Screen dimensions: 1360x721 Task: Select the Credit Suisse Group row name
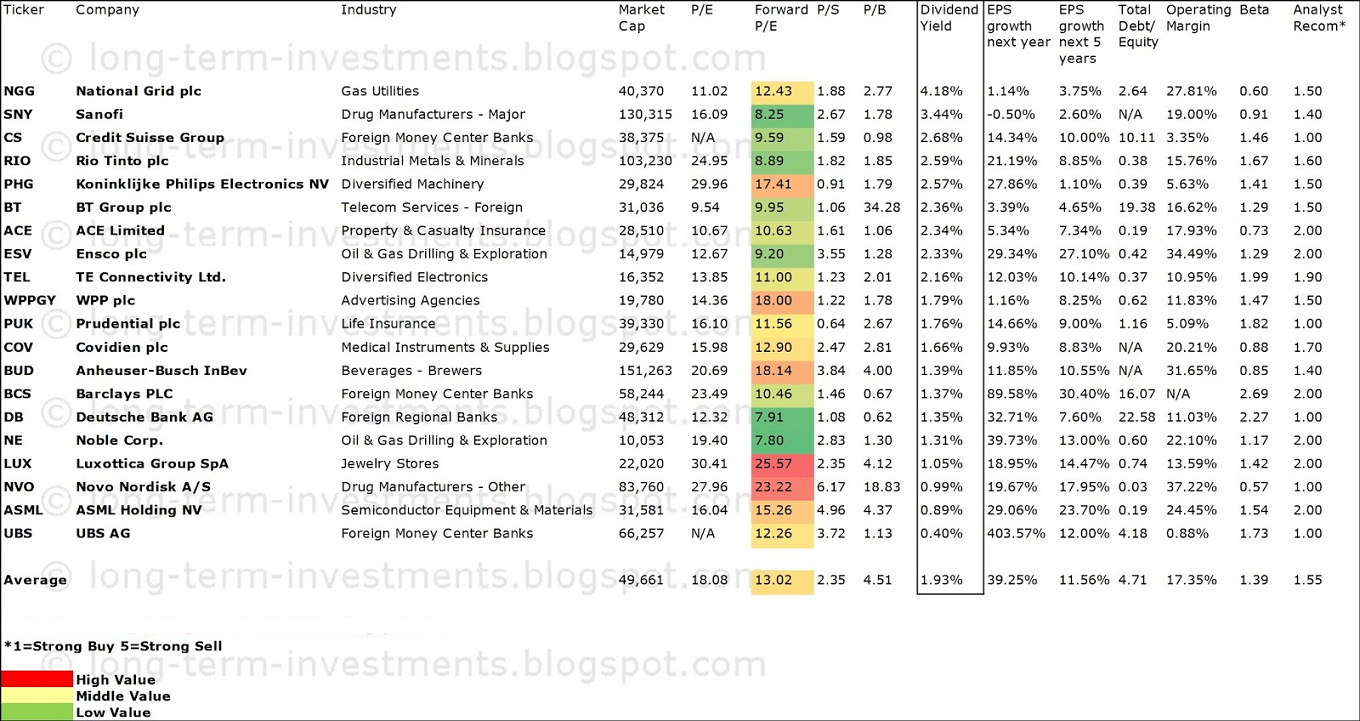tap(150, 137)
